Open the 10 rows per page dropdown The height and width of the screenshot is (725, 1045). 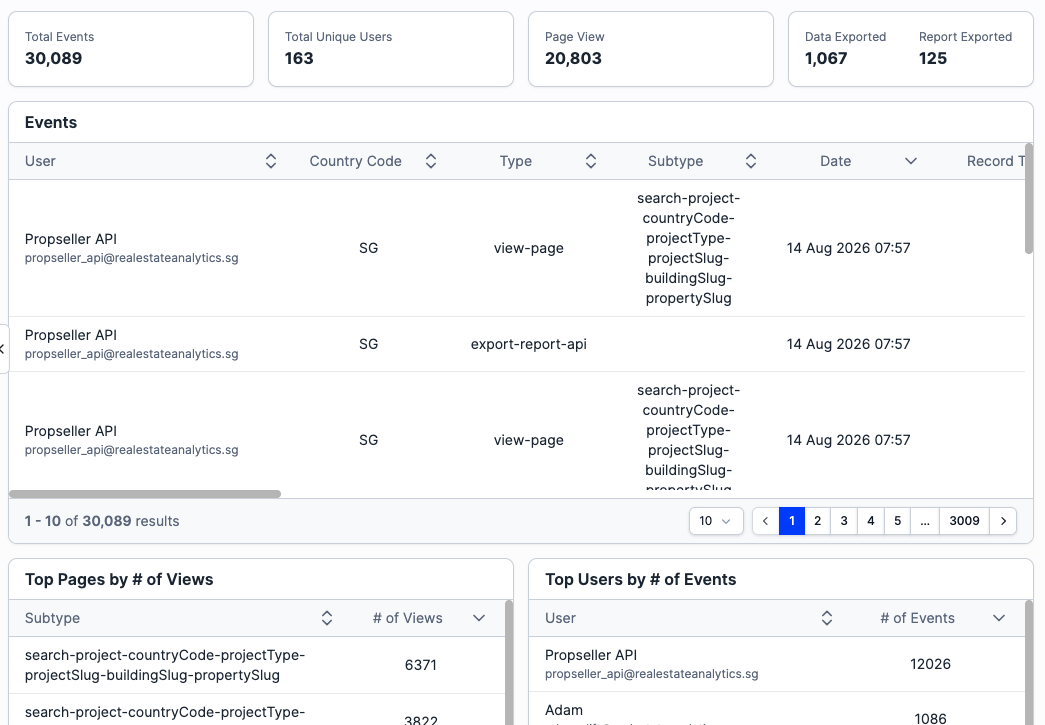pyautogui.click(x=716, y=521)
